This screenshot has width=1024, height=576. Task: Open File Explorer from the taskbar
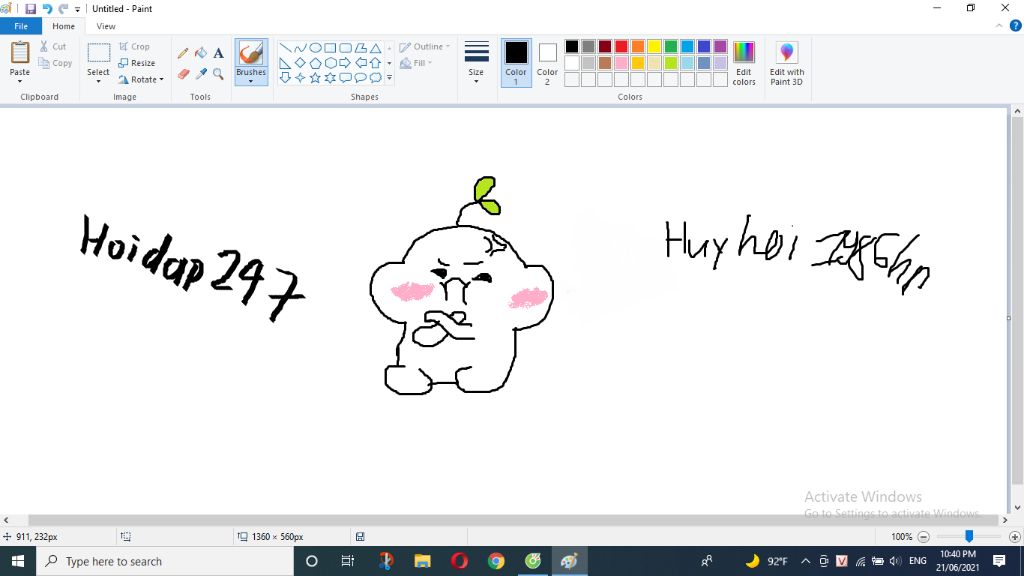[x=423, y=561]
